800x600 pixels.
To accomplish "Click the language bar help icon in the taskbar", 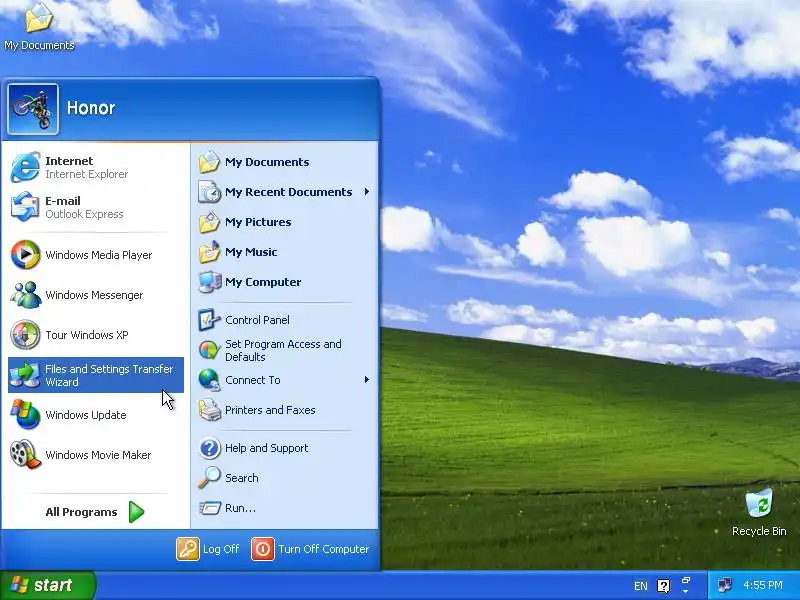I will [x=663, y=586].
